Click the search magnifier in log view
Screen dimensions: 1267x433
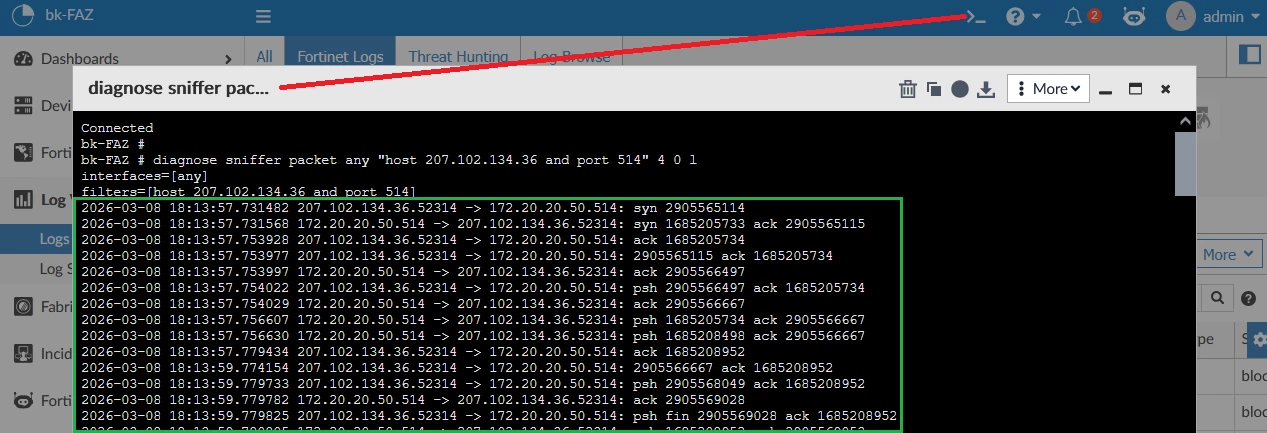click(1217, 298)
